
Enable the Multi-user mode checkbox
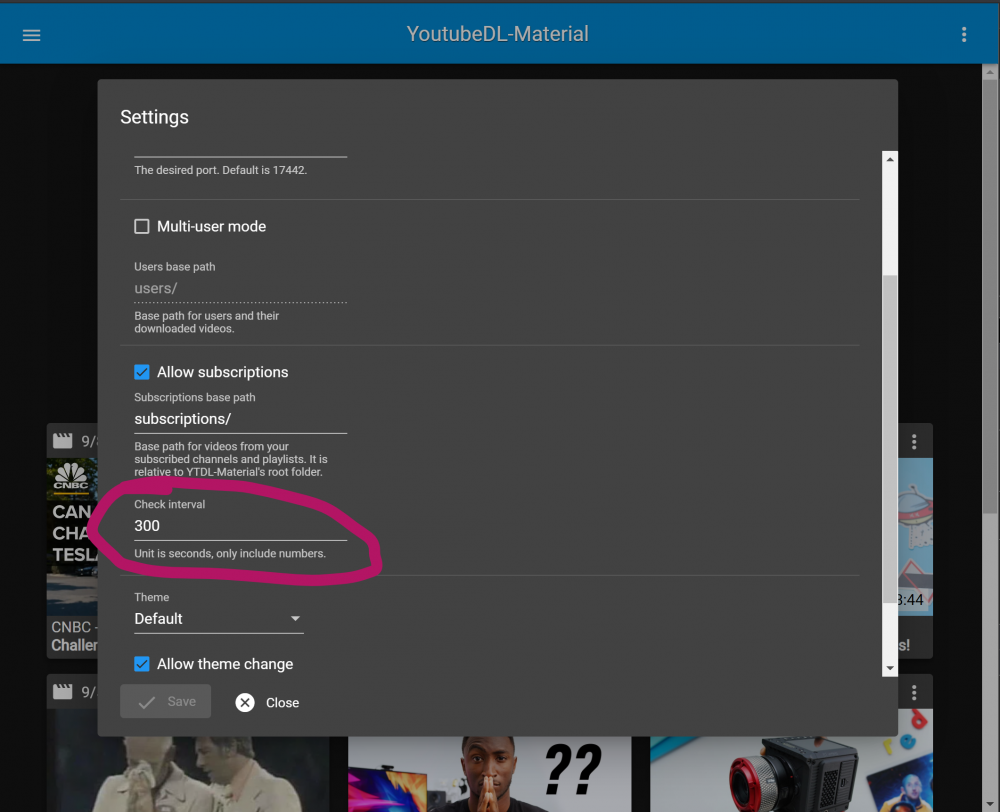tap(142, 226)
